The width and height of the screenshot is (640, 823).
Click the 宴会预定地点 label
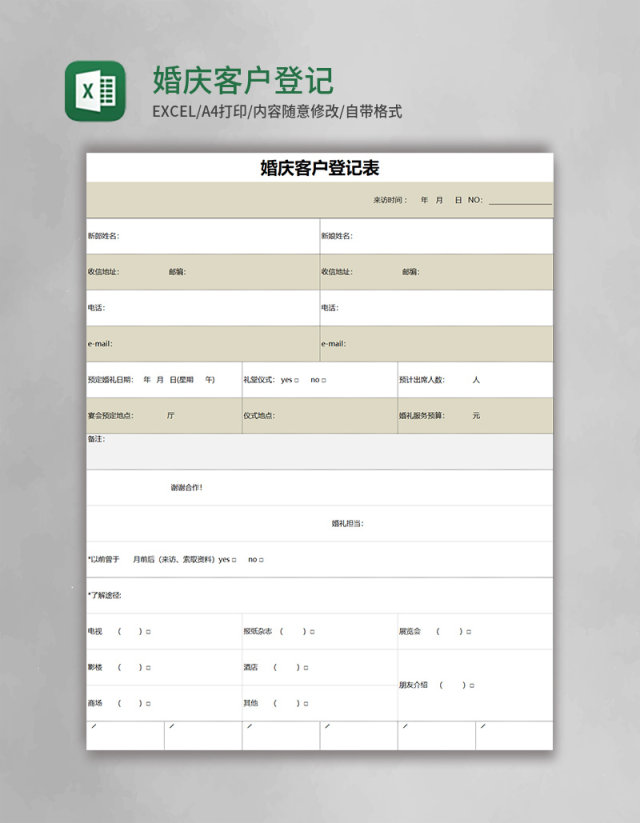[111, 416]
